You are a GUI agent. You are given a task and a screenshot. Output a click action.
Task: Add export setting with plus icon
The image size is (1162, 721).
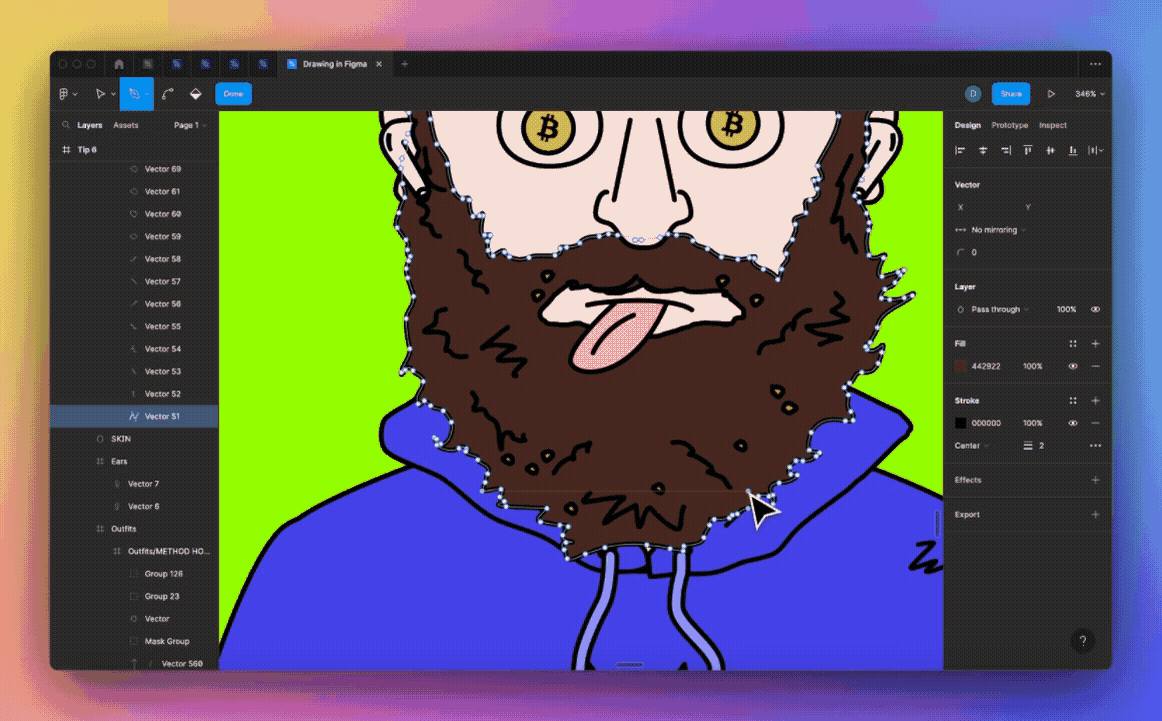[1095, 514]
